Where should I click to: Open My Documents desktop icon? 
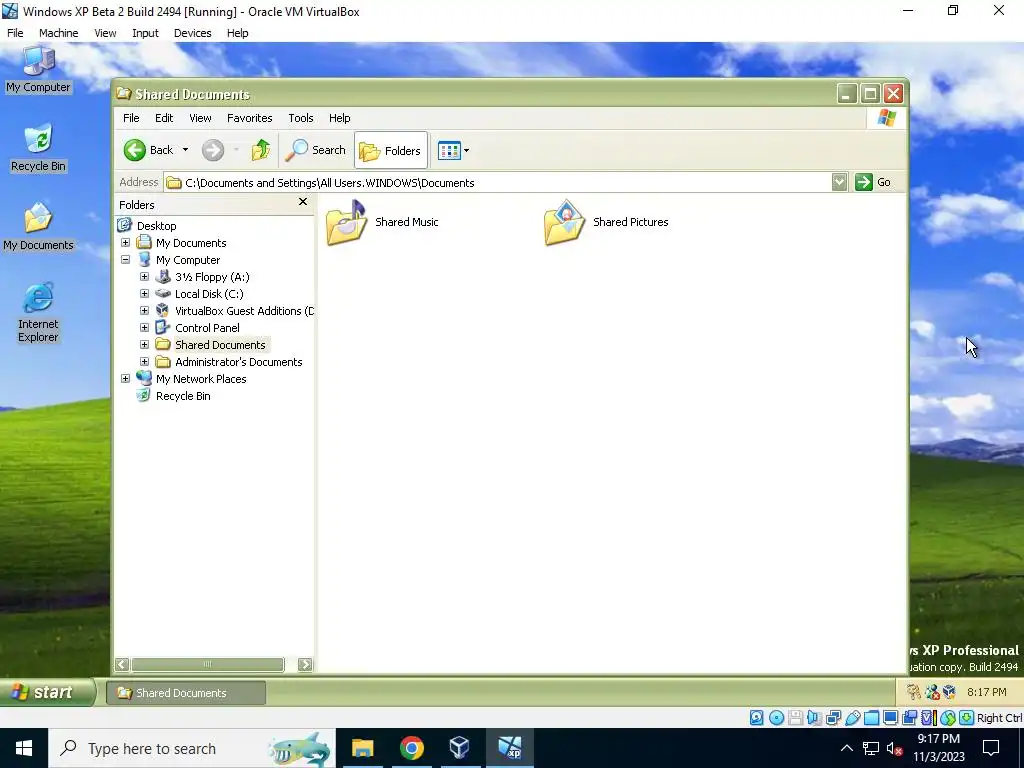point(38,227)
